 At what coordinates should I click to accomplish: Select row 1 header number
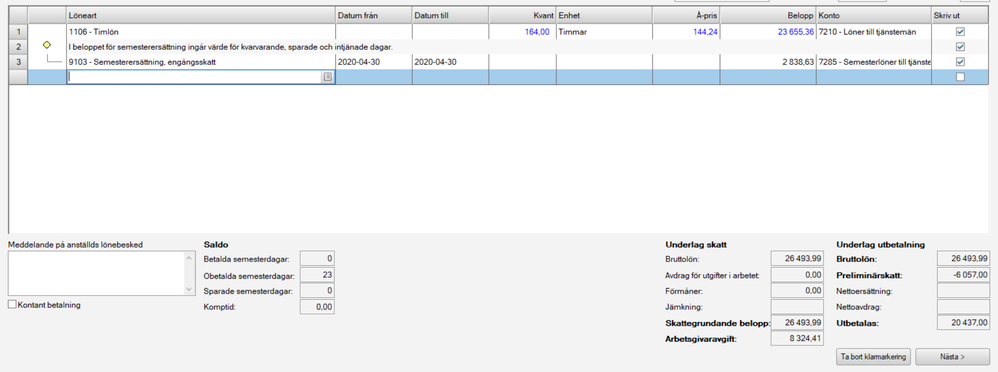click(18, 31)
